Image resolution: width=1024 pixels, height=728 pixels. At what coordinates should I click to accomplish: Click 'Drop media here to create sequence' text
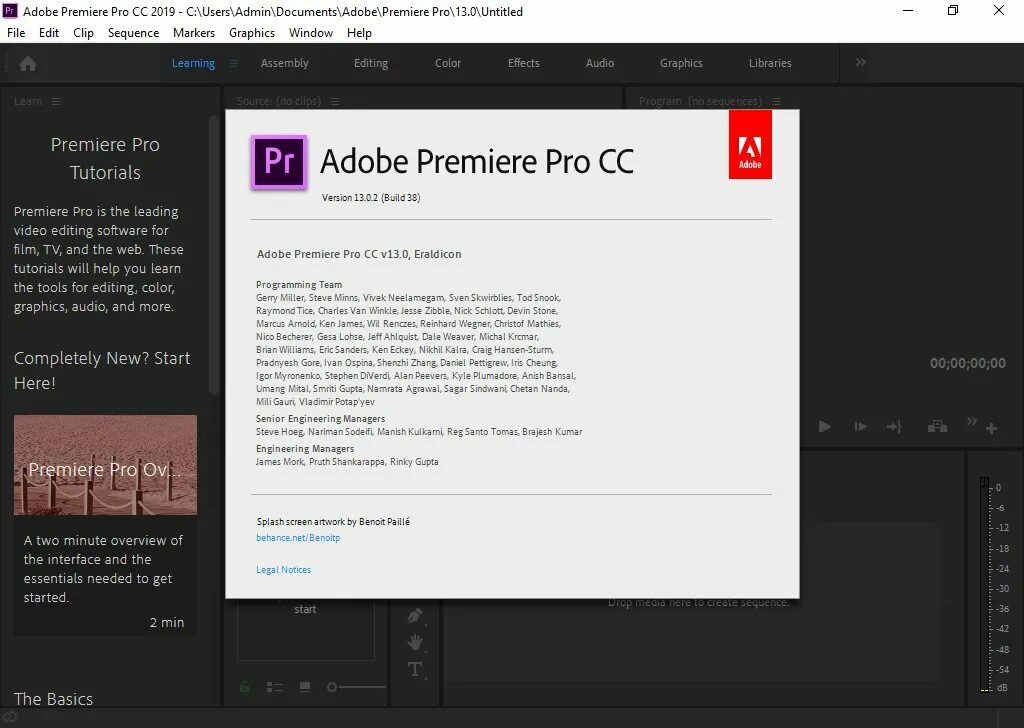699,603
